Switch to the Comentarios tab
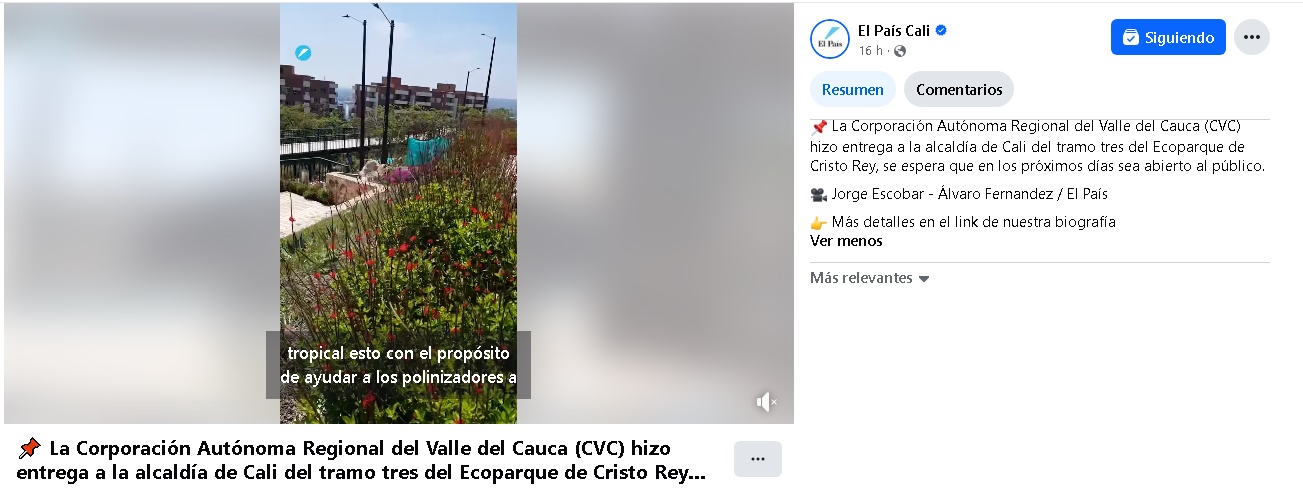The width and height of the screenshot is (1303, 492). point(959,90)
